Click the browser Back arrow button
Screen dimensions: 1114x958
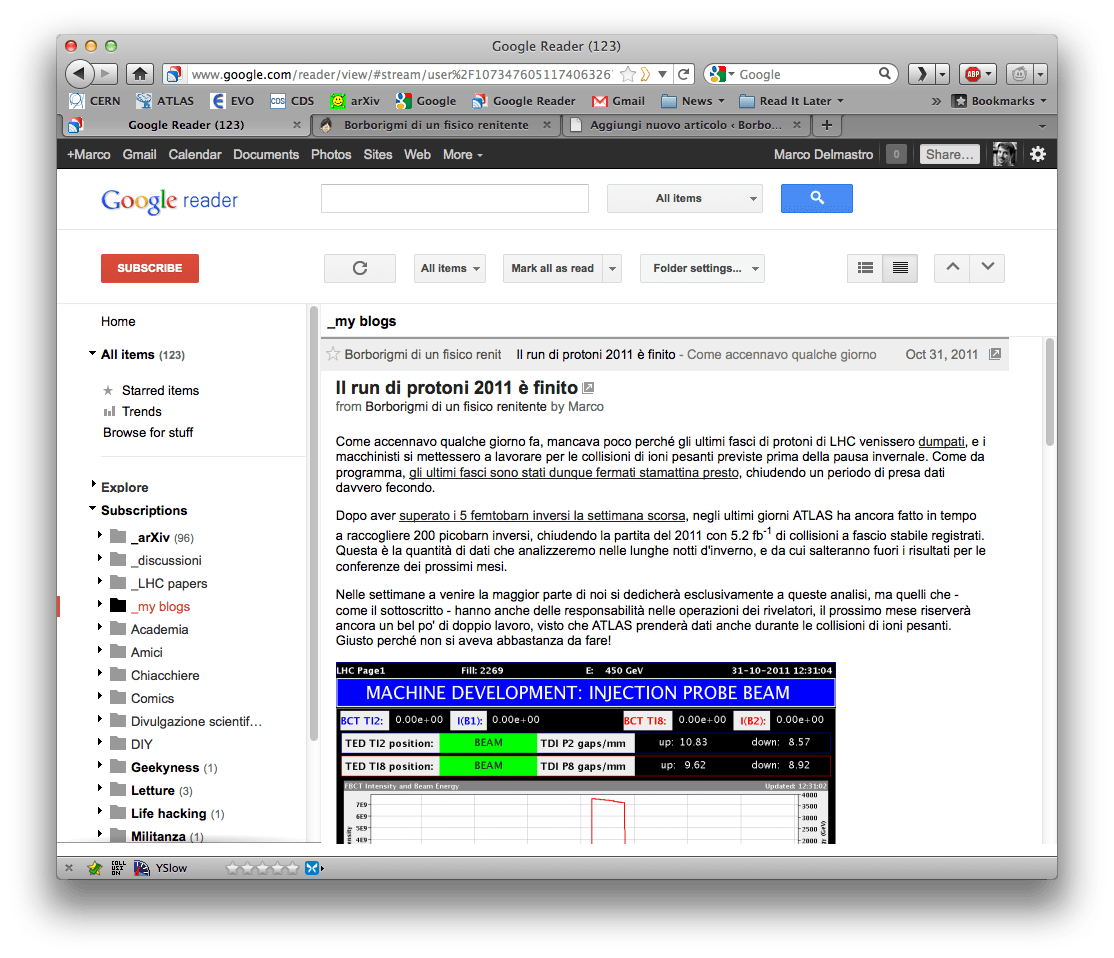[x=80, y=73]
